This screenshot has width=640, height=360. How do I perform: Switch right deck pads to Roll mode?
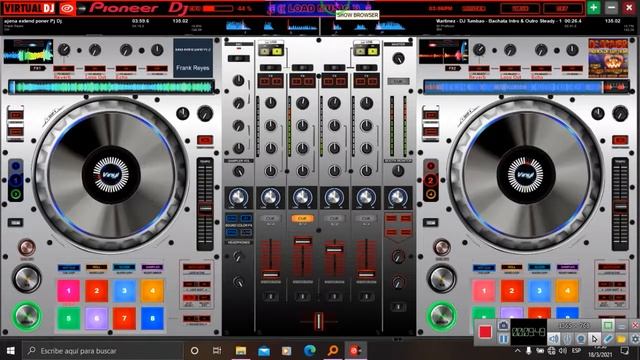pos(511,268)
